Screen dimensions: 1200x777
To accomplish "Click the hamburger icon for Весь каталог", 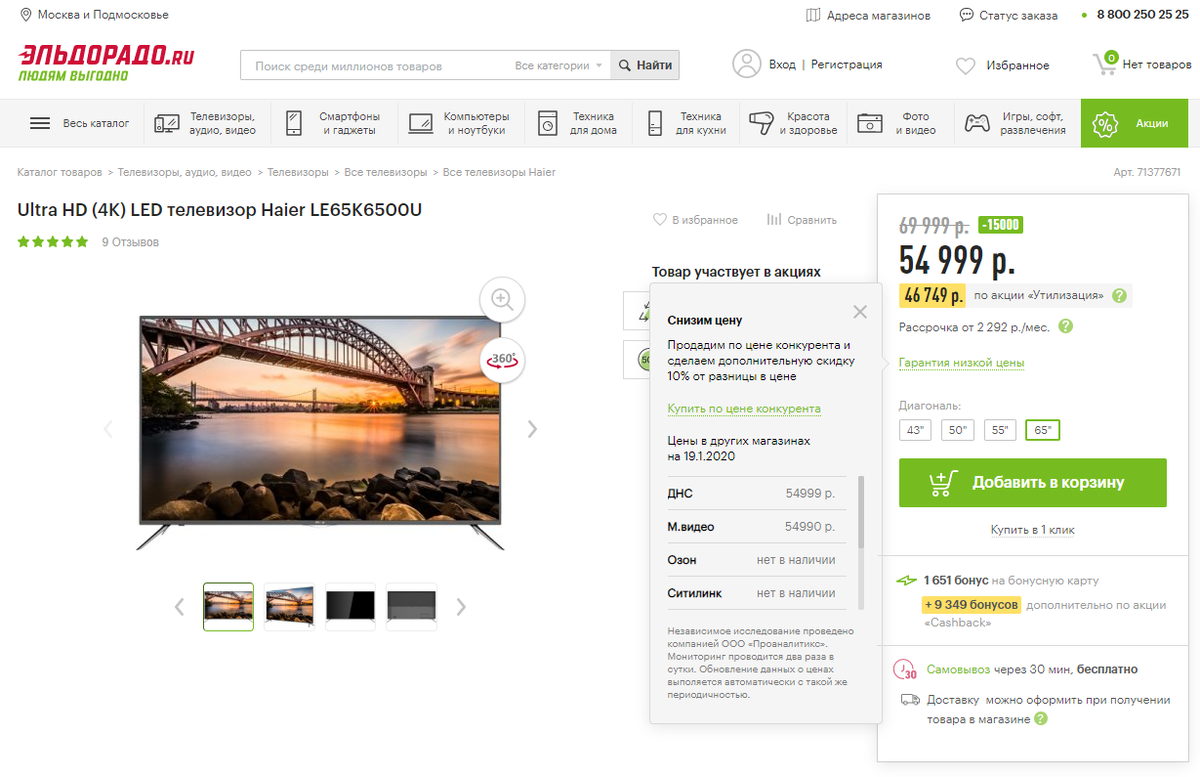I will pyautogui.click(x=40, y=123).
